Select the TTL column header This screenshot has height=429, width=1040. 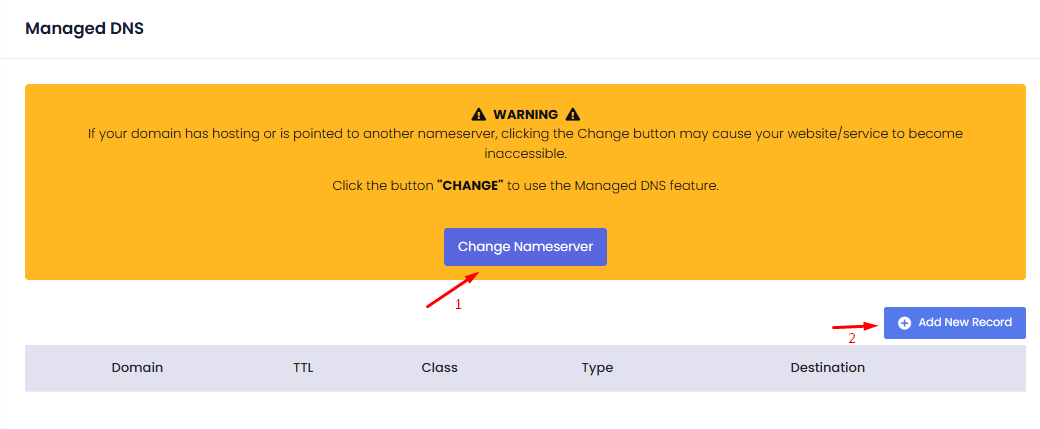(x=303, y=368)
